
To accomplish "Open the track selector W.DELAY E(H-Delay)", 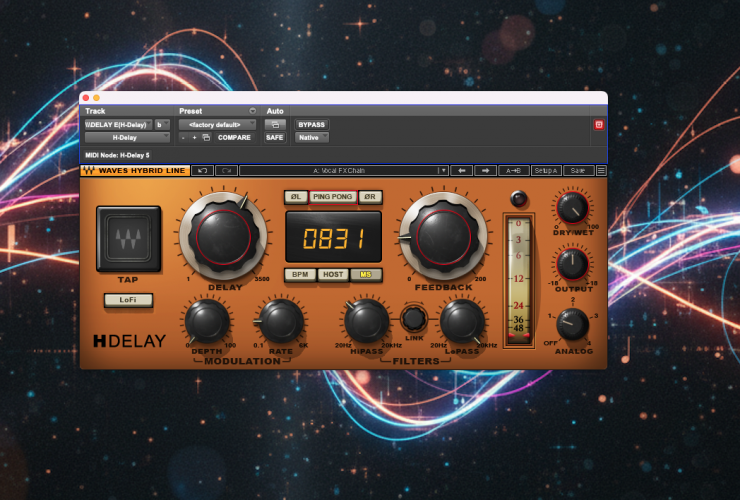I will (118, 125).
